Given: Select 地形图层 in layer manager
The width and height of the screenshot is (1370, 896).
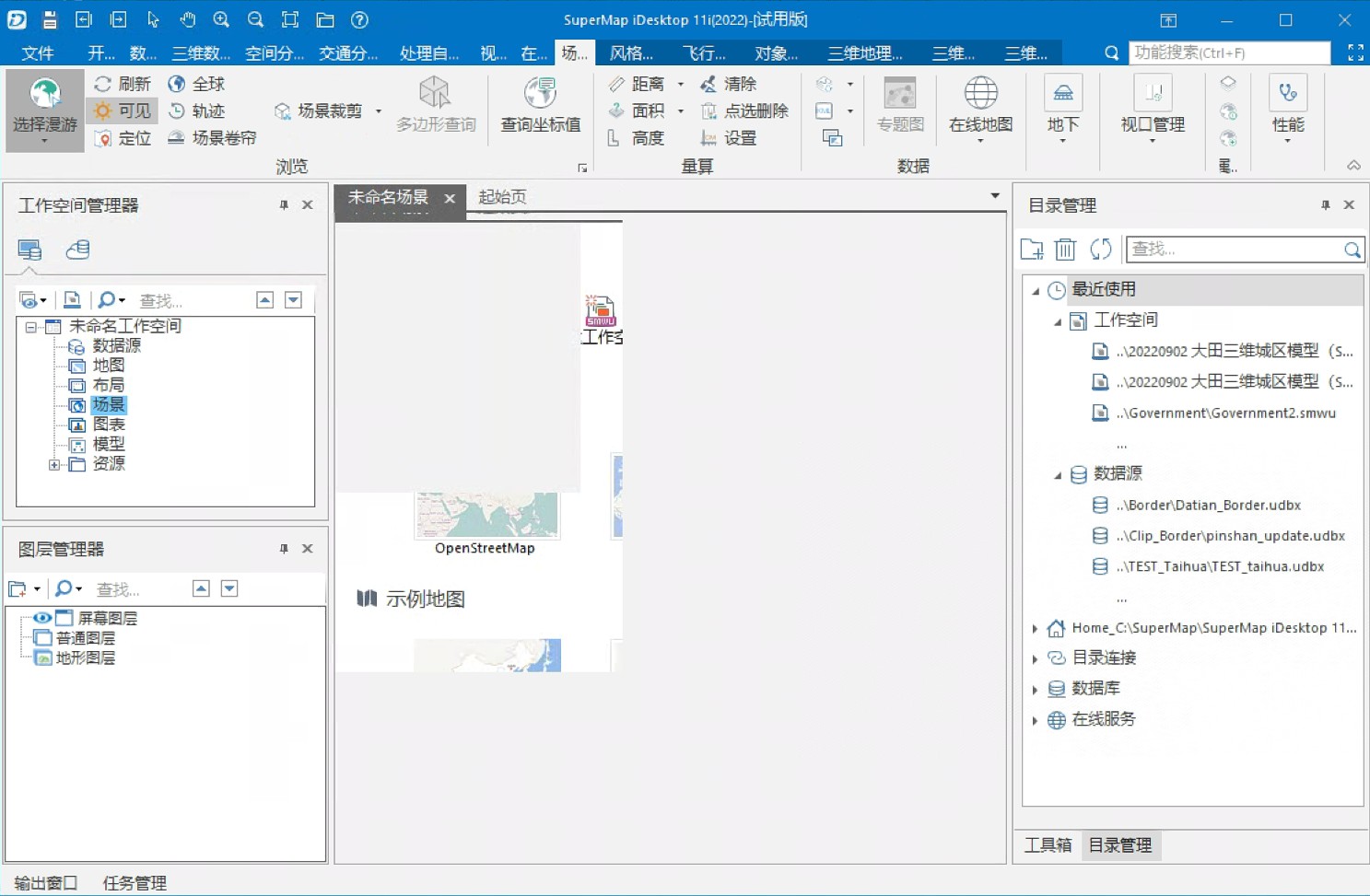Looking at the screenshot, I should [x=85, y=658].
